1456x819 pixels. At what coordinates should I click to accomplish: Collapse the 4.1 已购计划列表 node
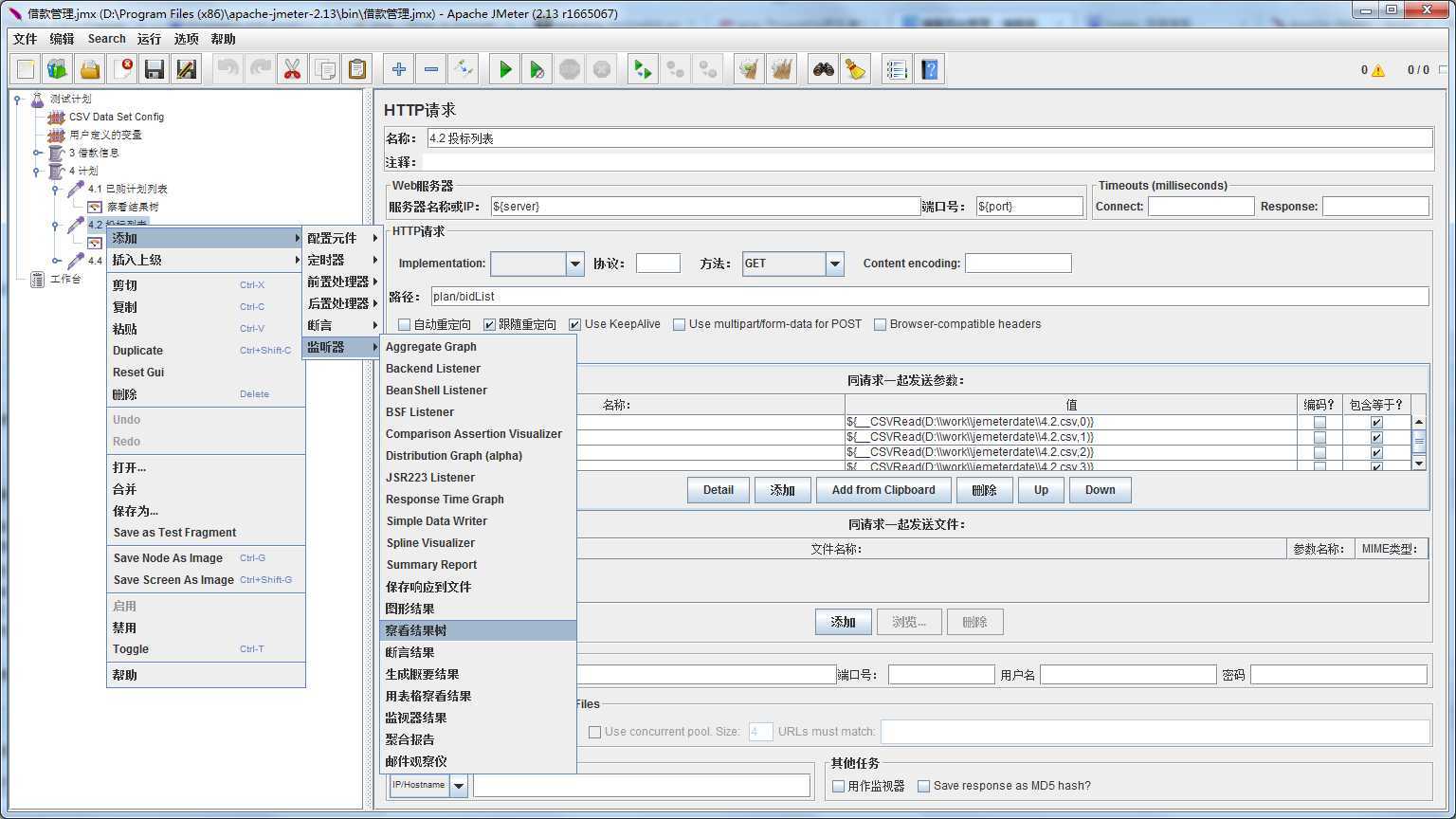pyautogui.click(x=56, y=190)
